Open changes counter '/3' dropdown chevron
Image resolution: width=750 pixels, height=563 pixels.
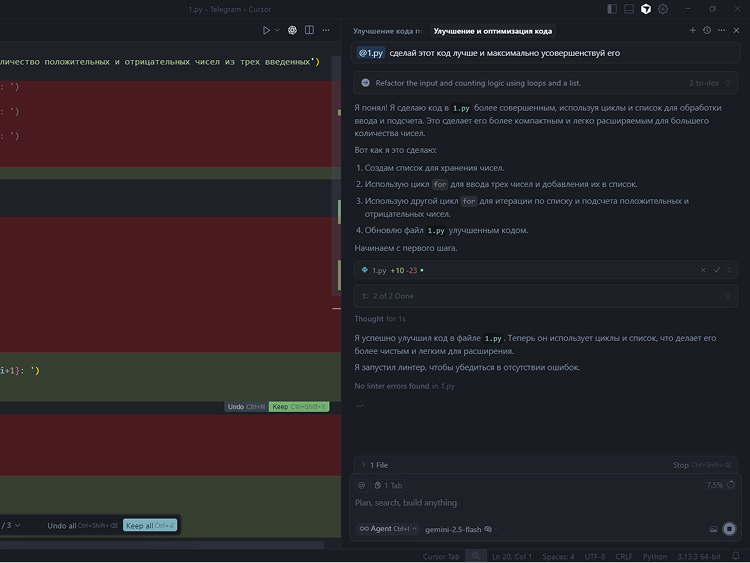click(18, 525)
